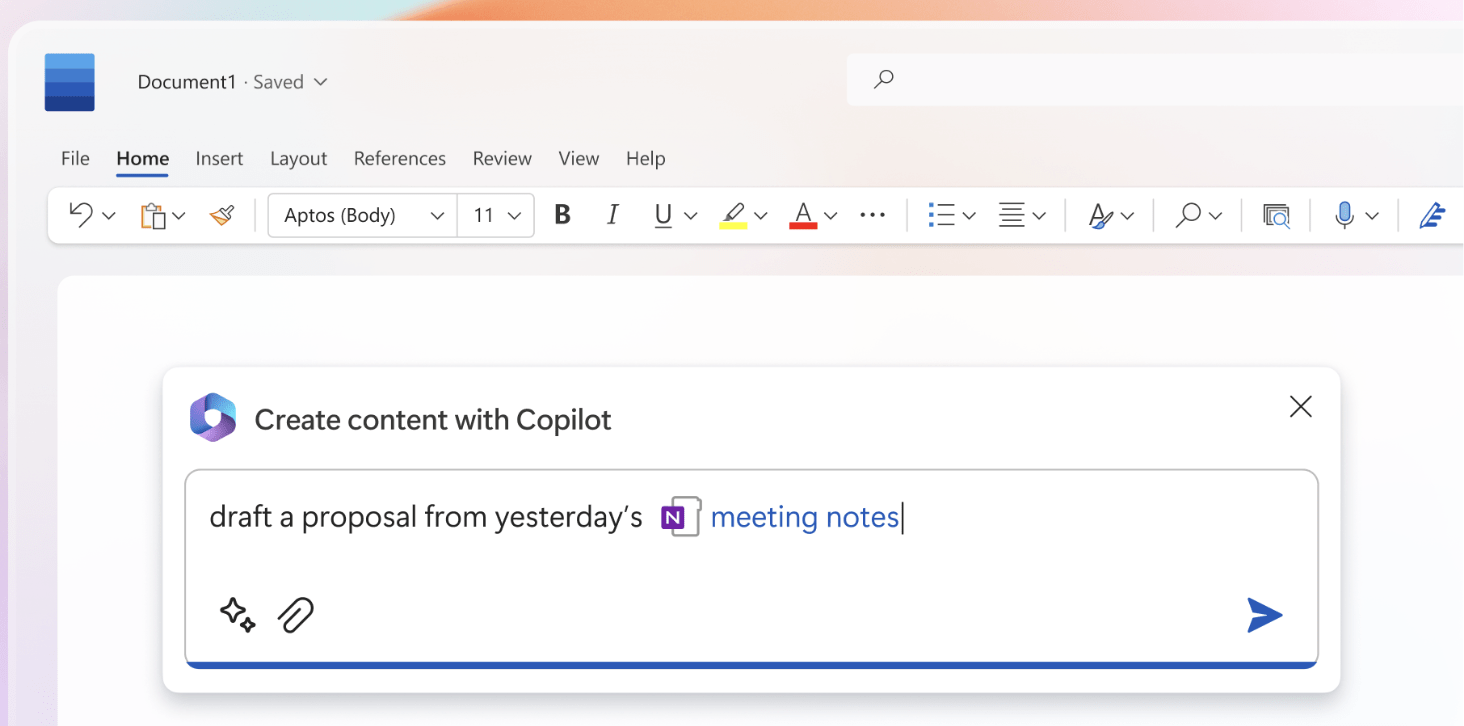Expand the Find options dropdown arrow
This screenshot has width=1464, height=726.
[1216, 215]
